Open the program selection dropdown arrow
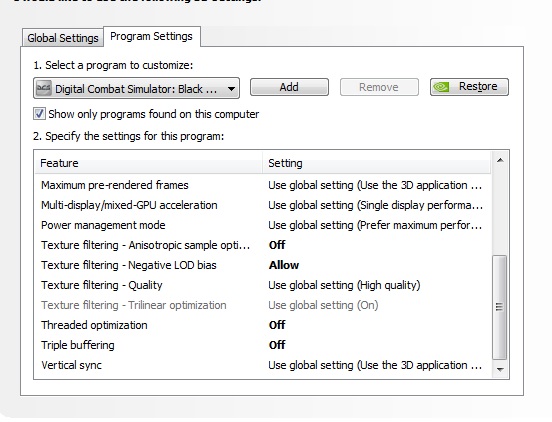Screen dimensions: 552x422 [x=231, y=89]
